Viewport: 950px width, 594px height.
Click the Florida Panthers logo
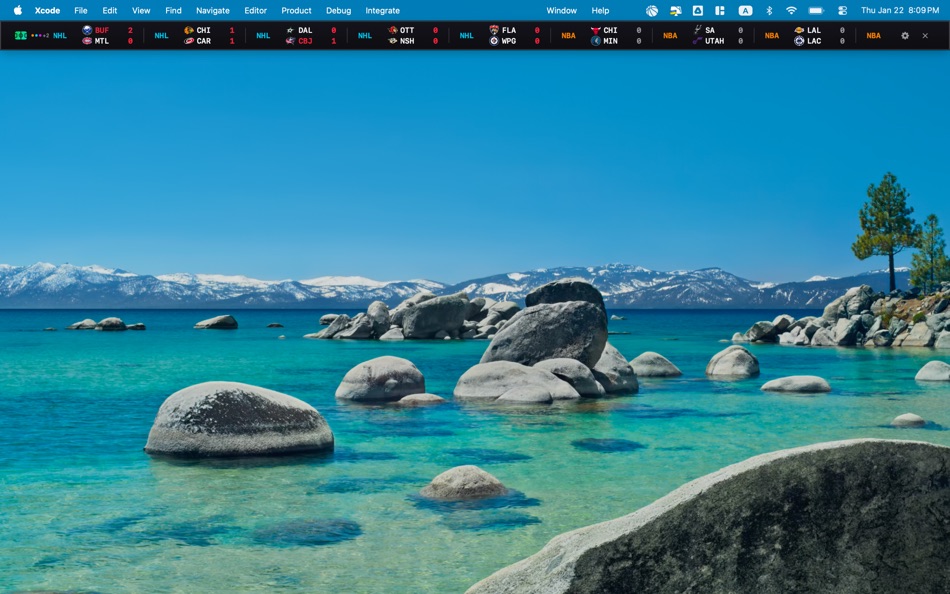click(494, 30)
